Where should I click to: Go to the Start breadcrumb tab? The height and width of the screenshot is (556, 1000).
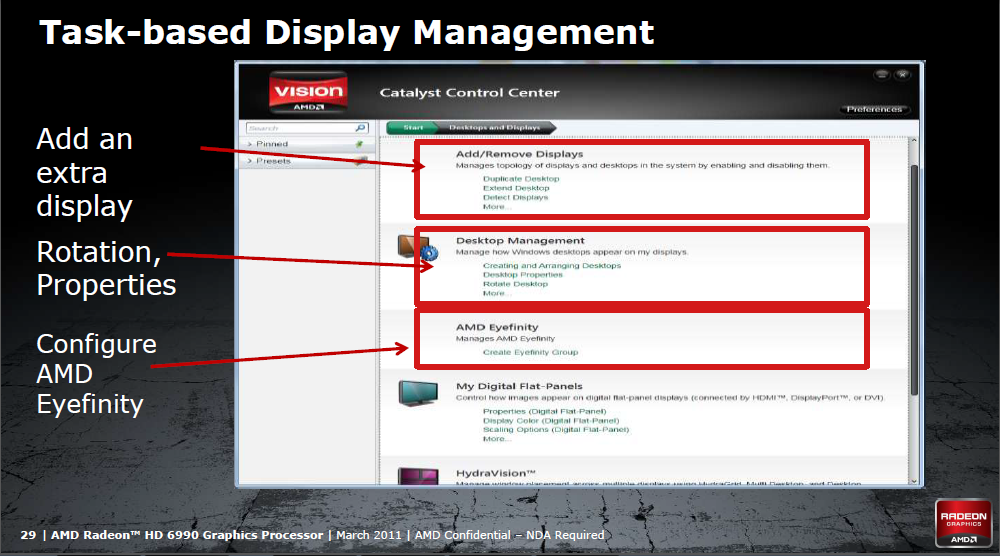pos(412,128)
